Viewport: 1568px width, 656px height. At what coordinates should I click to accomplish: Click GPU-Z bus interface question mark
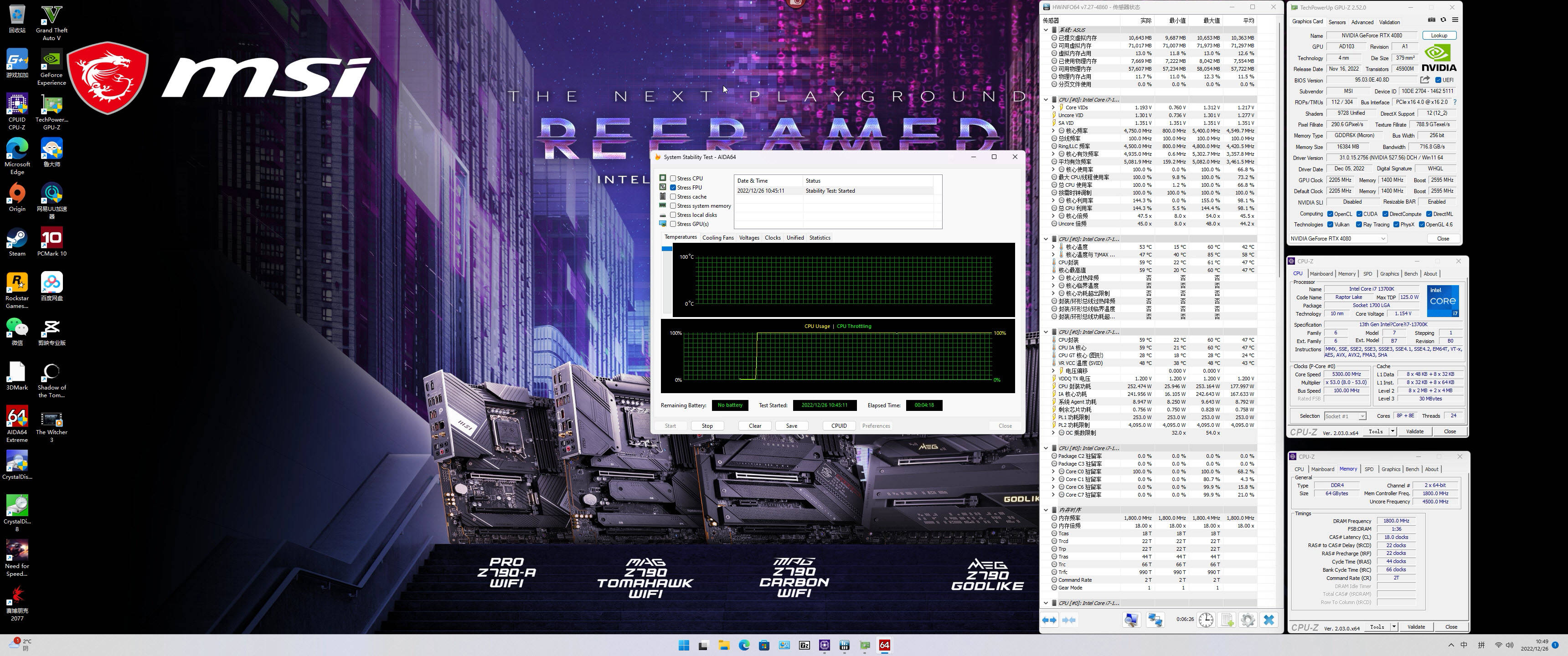[x=1455, y=102]
